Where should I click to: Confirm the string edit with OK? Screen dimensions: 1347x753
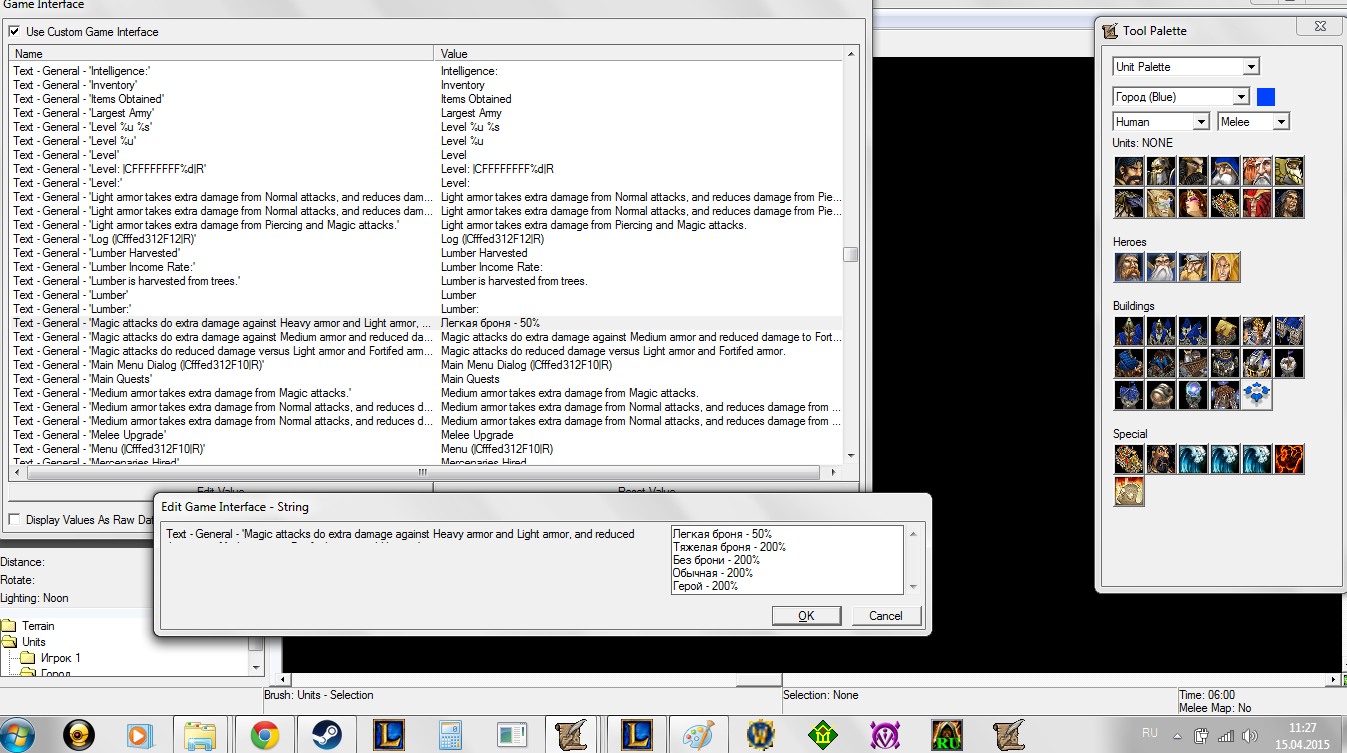[x=806, y=616]
